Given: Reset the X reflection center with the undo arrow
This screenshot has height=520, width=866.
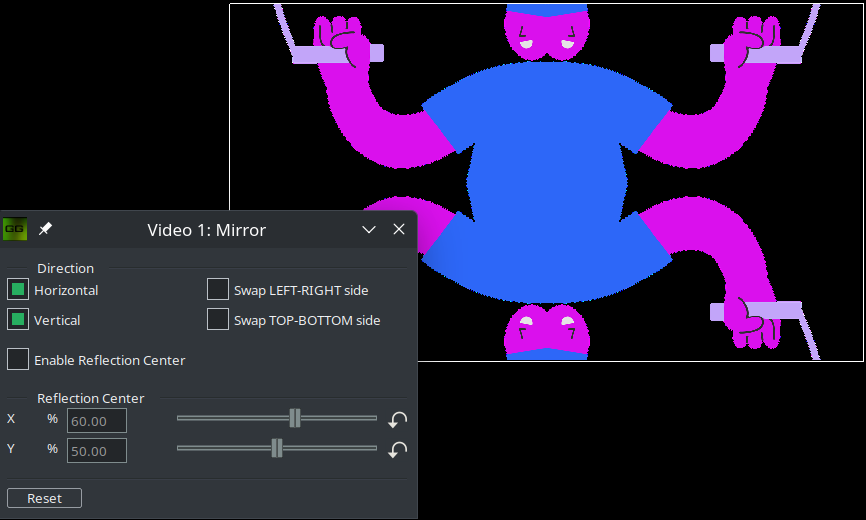Looking at the screenshot, I should pos(398,420).
